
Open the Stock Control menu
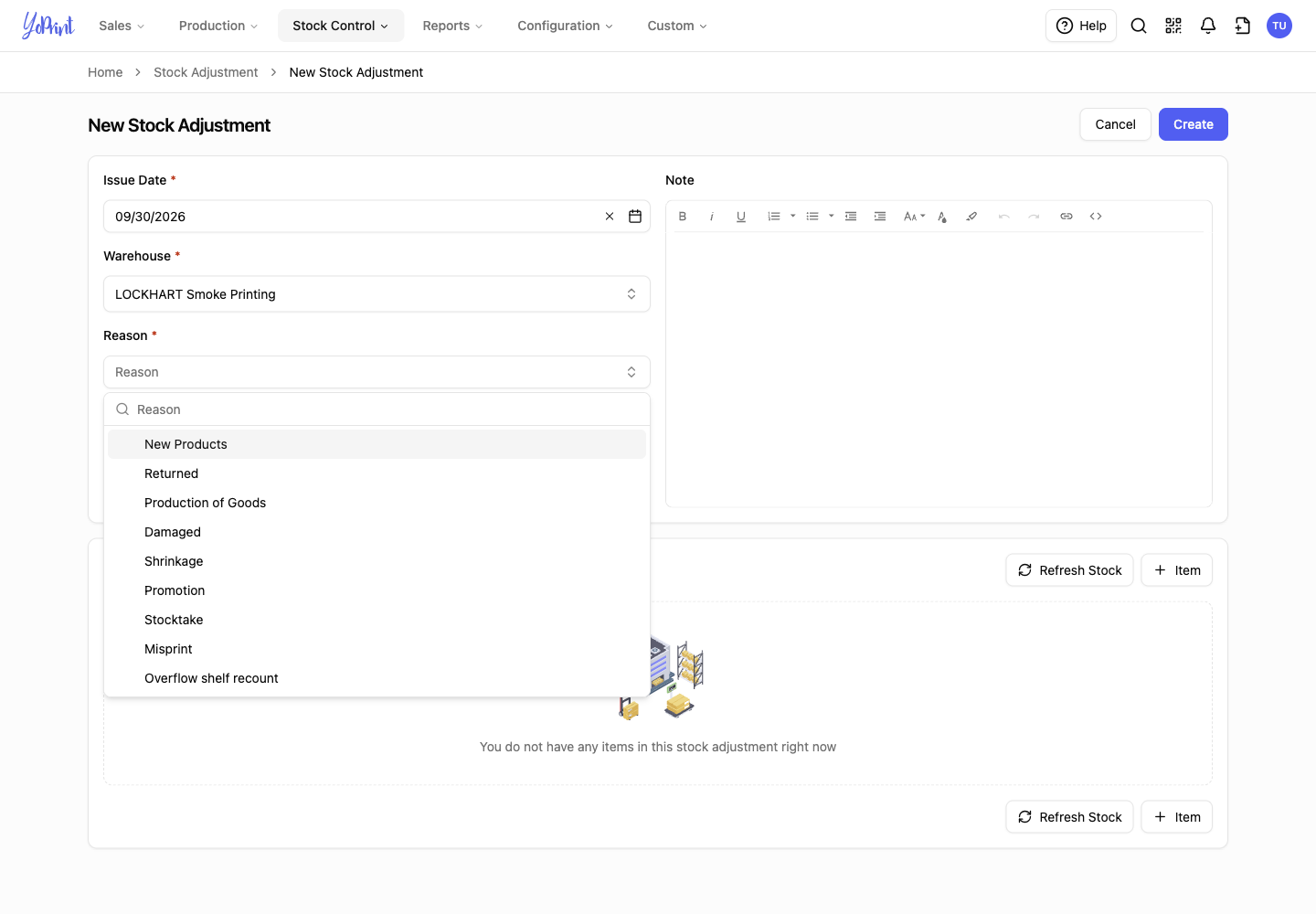pos(341,26)
